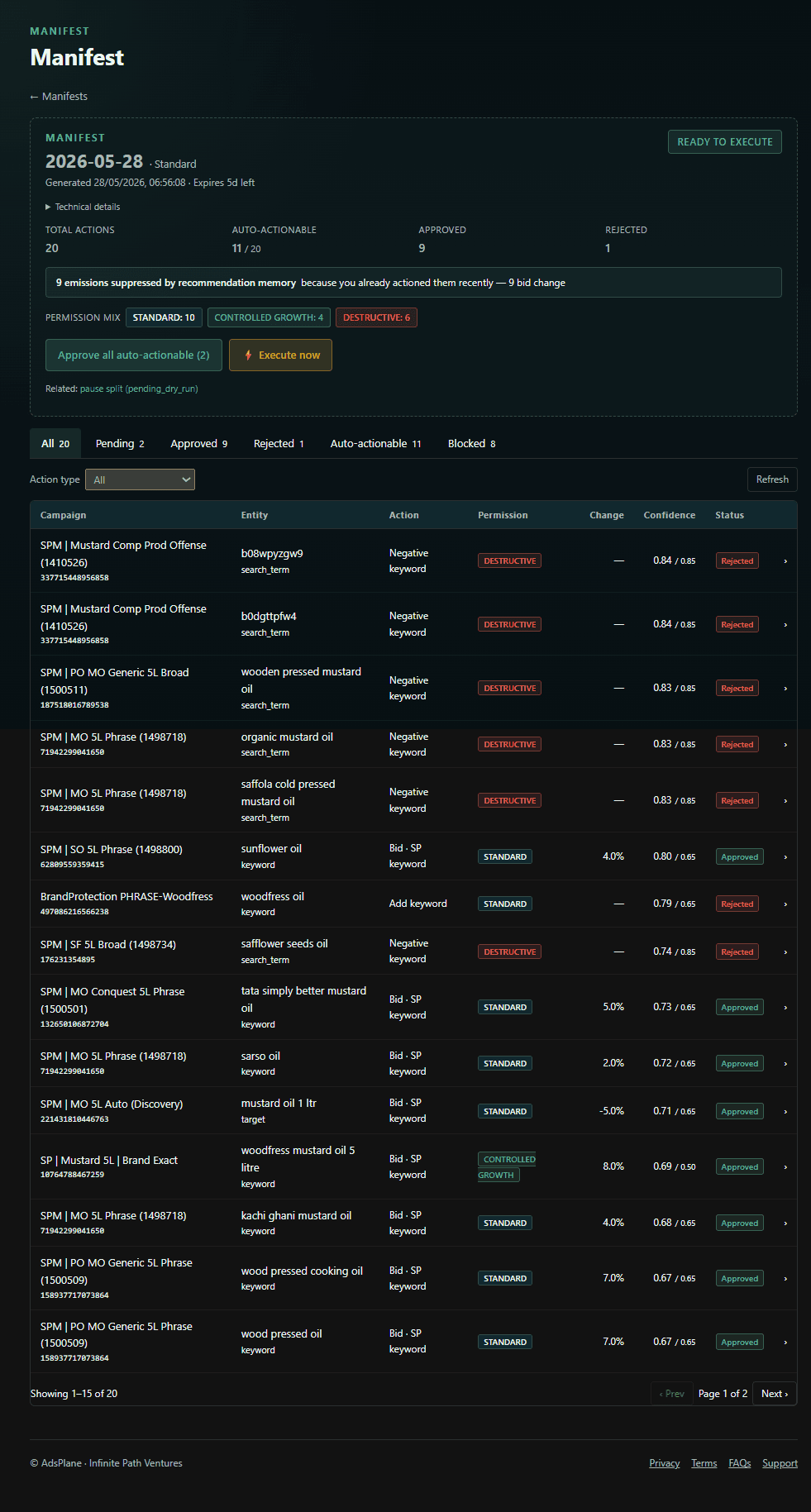Screen dimensions: 811x1512
Task: Click the Showing 1–15 of 20 text
Action: (x=74, y=1394)
